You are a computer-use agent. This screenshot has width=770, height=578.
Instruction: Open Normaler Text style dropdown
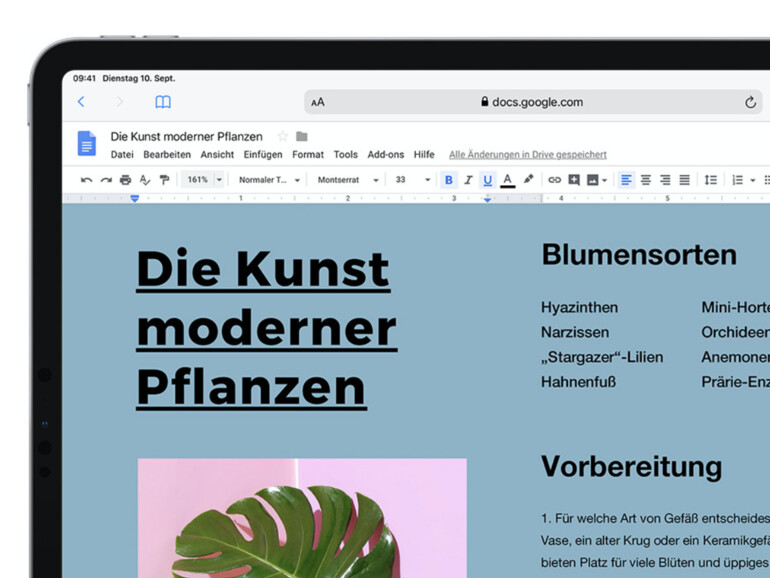(x=269, y=180)
